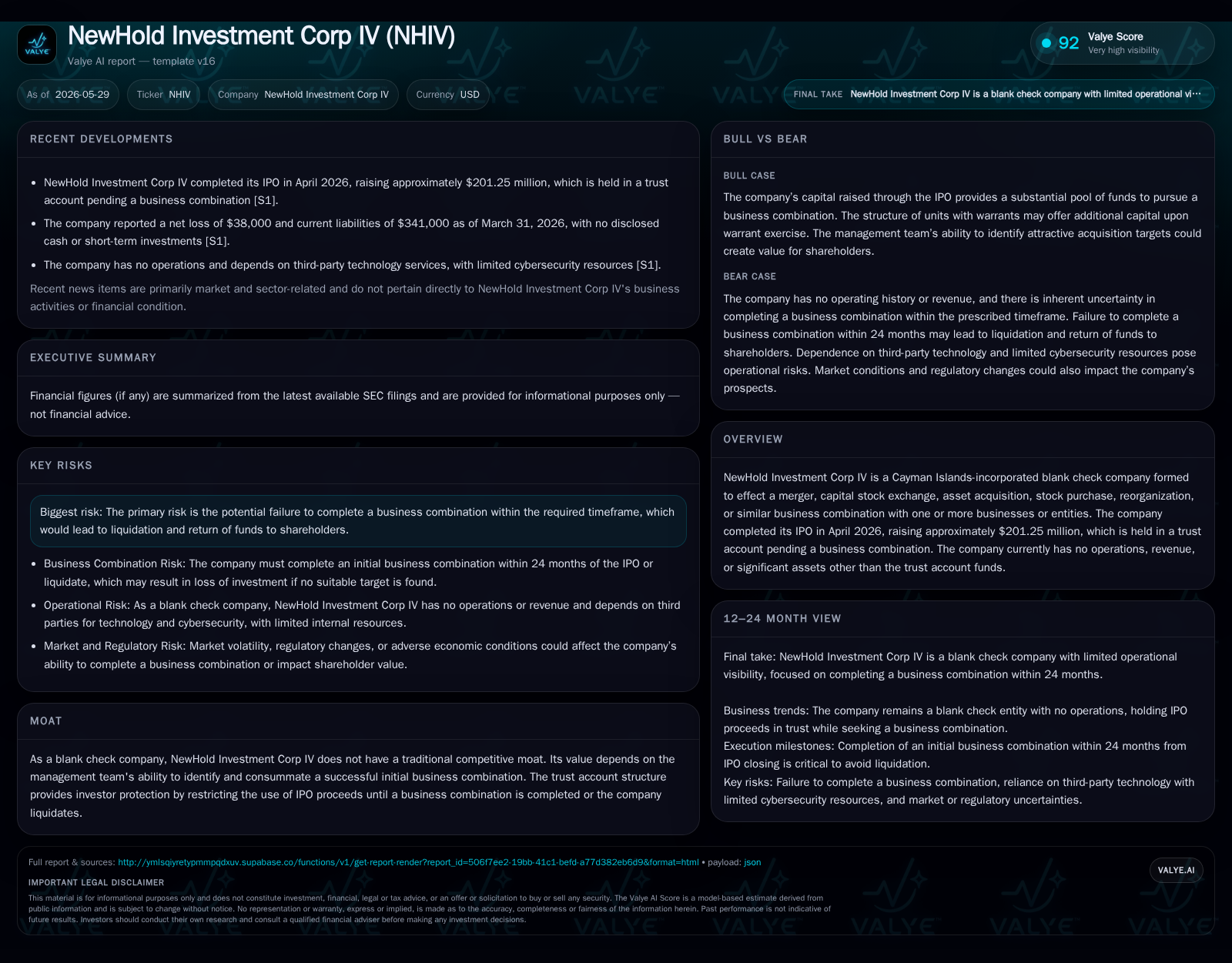Click the bullet about net loss of $38,000
Viewport: 1232px width, 963px height.
[351, 232]
